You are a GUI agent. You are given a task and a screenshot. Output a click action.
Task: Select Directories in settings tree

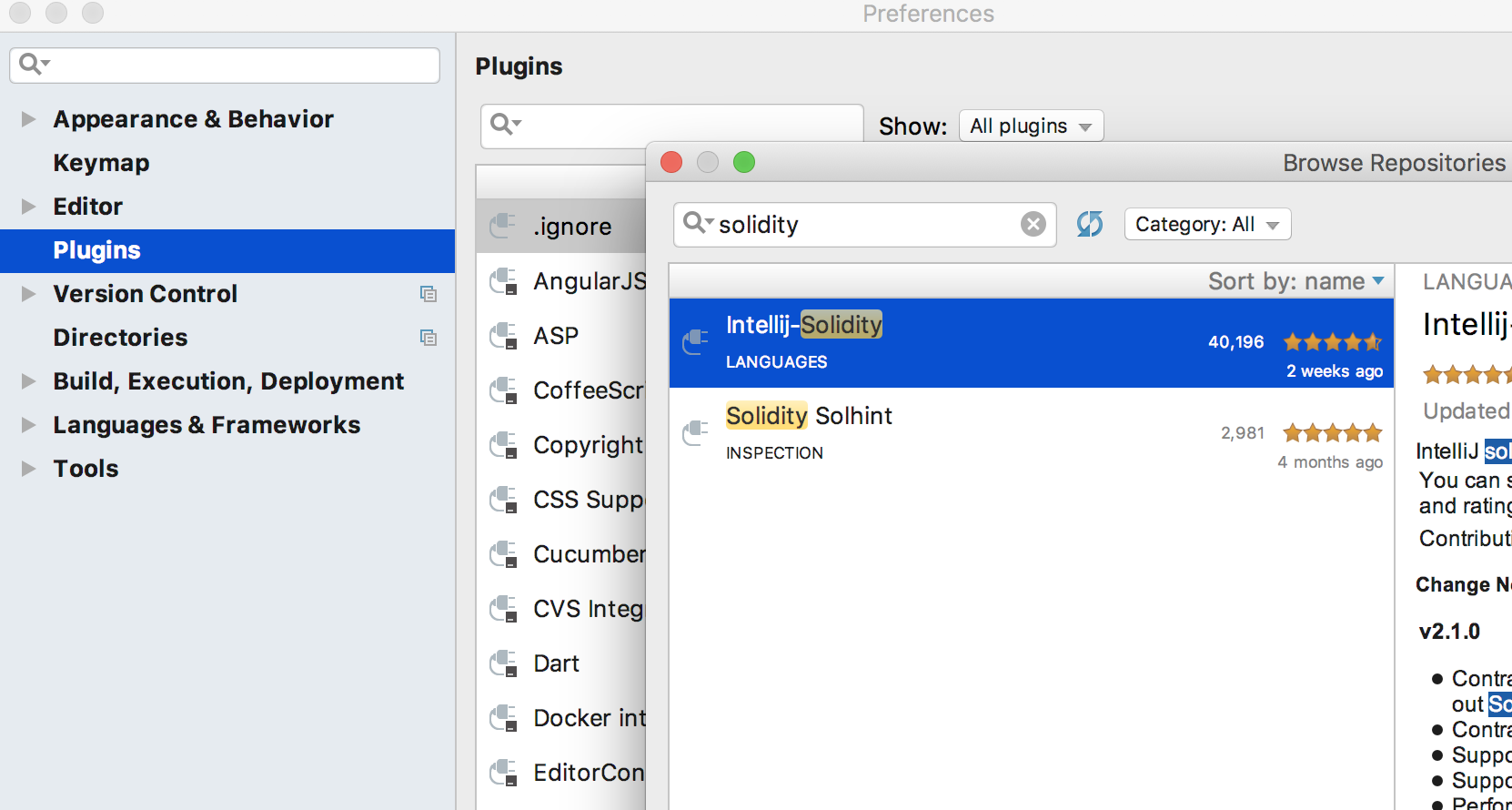(120, 338)
